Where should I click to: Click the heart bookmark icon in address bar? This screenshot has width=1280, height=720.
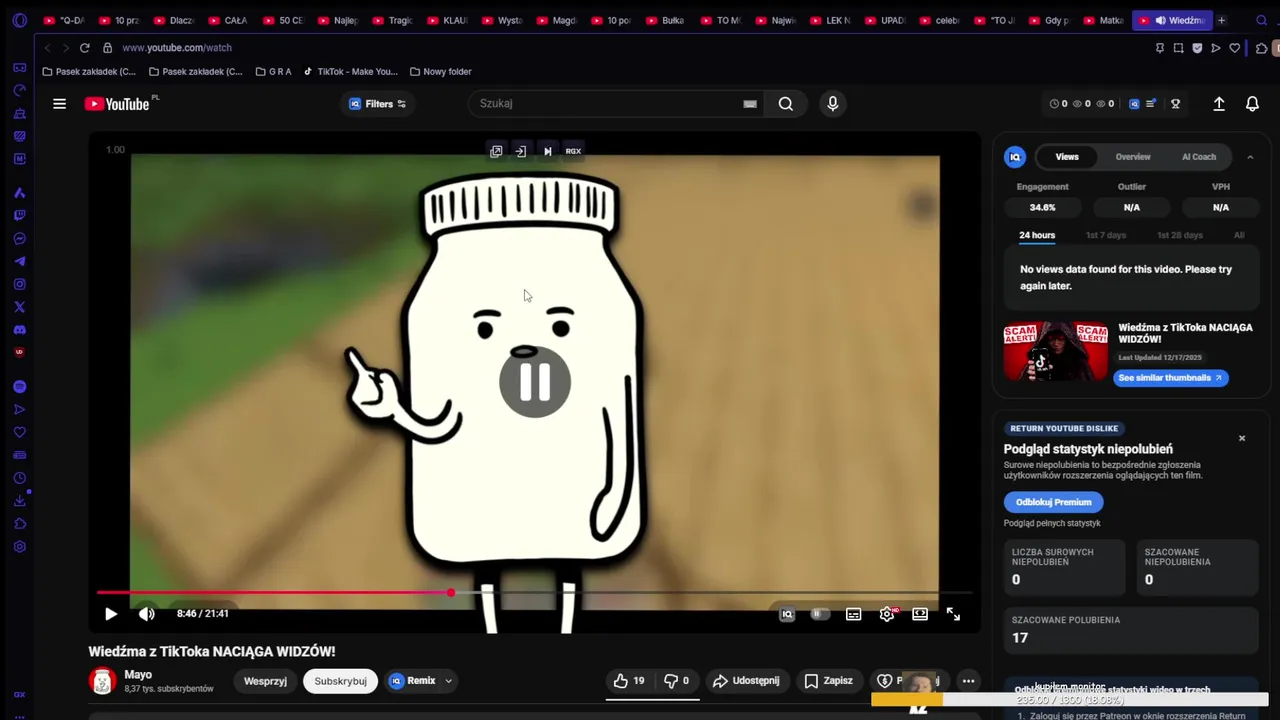coord(1235,48)
